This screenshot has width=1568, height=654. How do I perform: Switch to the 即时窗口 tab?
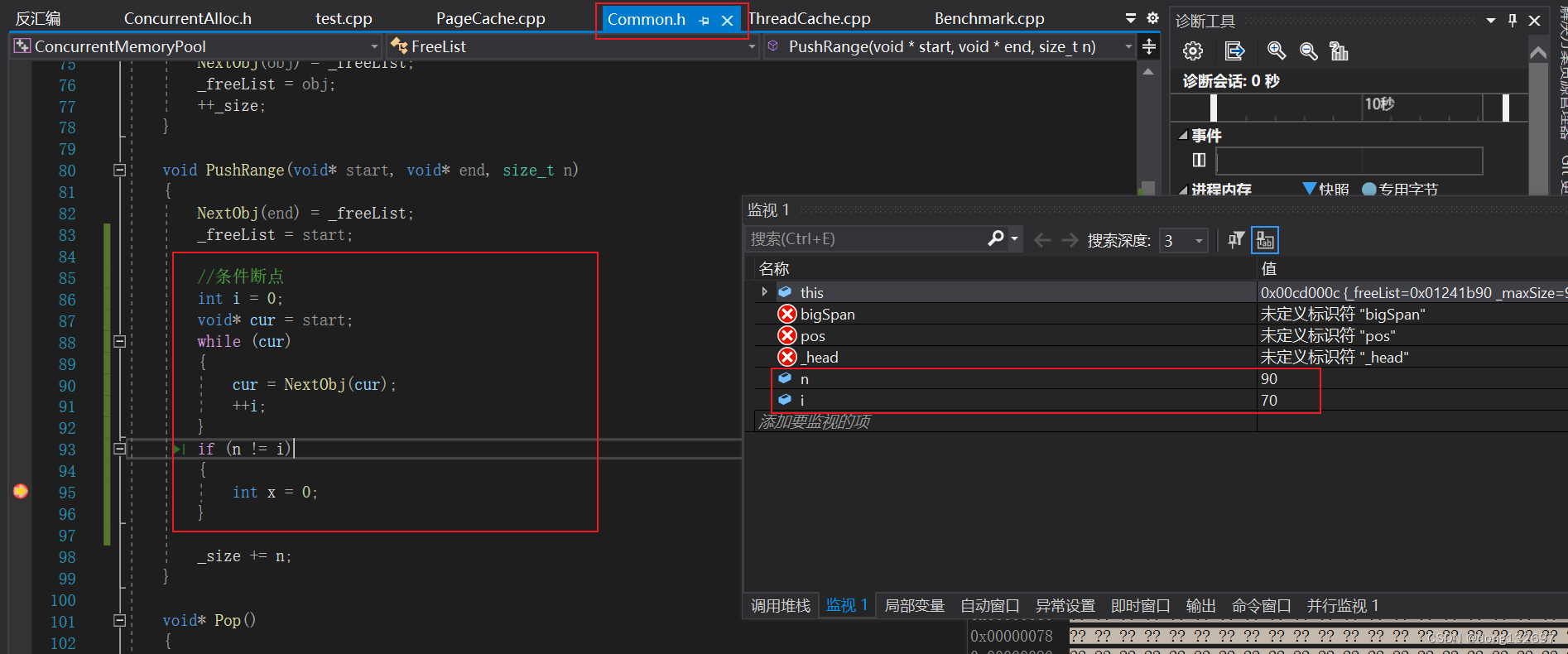point(1141,606)
